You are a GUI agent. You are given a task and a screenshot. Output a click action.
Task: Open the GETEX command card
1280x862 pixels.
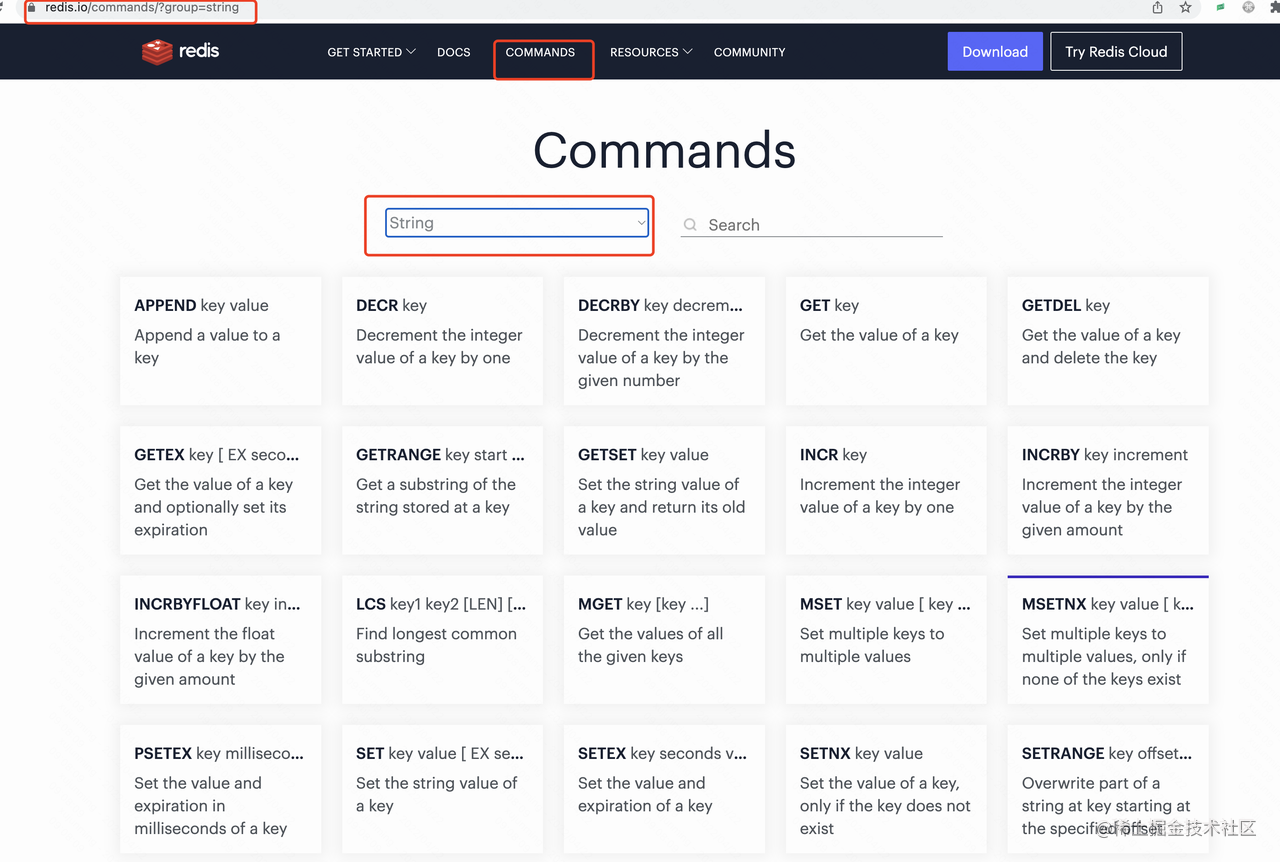[x=221, y=490]
